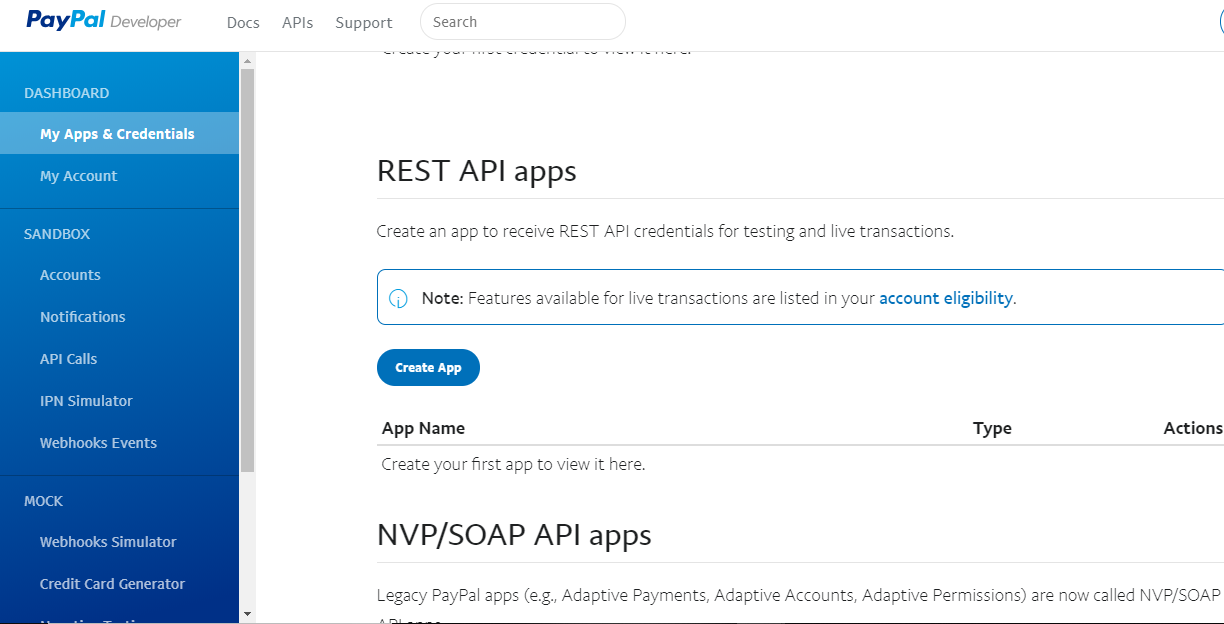
Task: Open the APIs menu
Action: (297, 22)
